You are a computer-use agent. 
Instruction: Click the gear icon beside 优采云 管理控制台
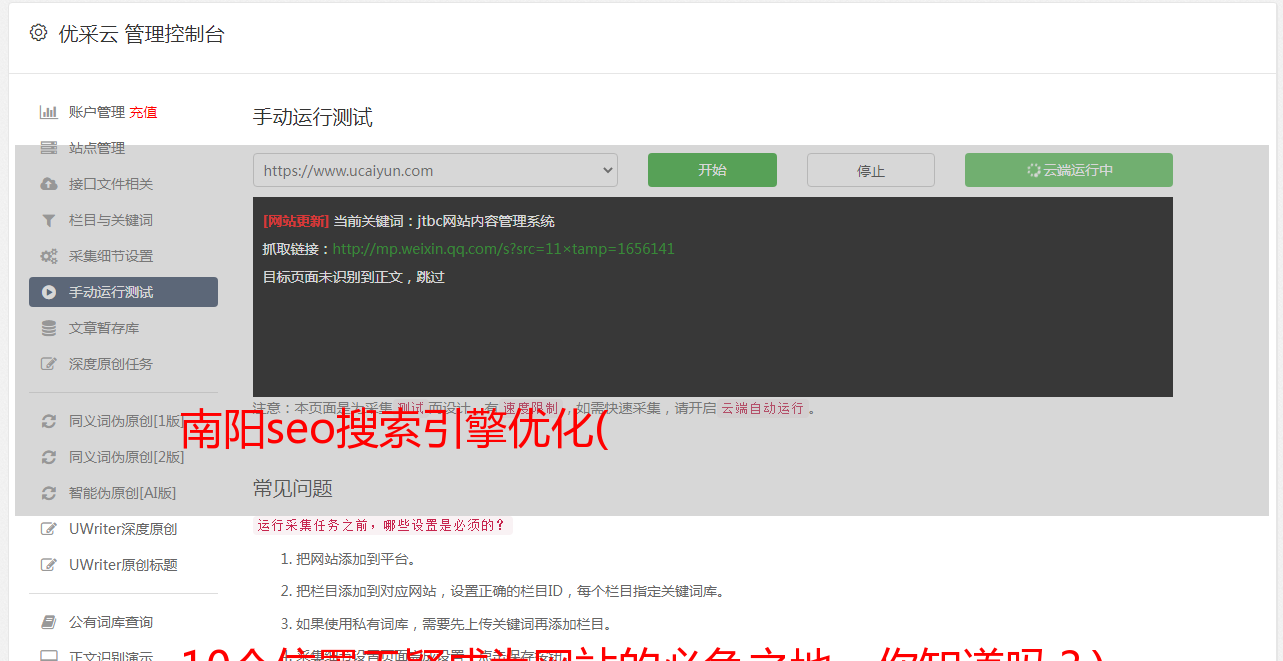click(x=38, y=33)
